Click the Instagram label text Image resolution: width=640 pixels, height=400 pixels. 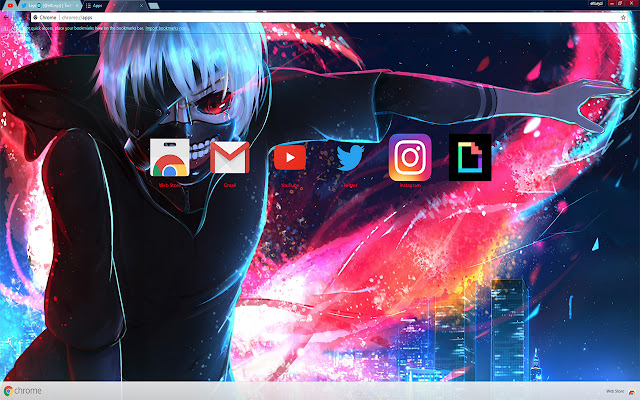click(410, 185)
